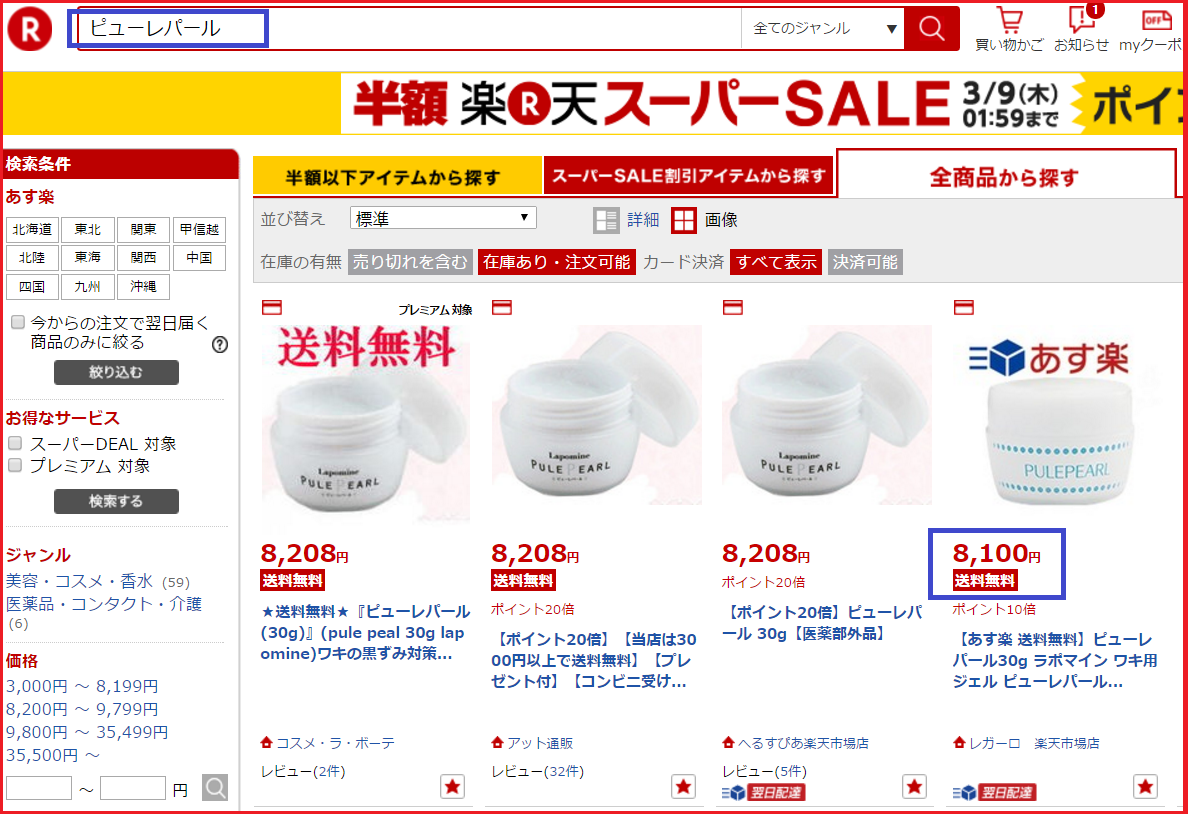
Task: Click the red search magnifier button
Action: (x=931, y=29)
